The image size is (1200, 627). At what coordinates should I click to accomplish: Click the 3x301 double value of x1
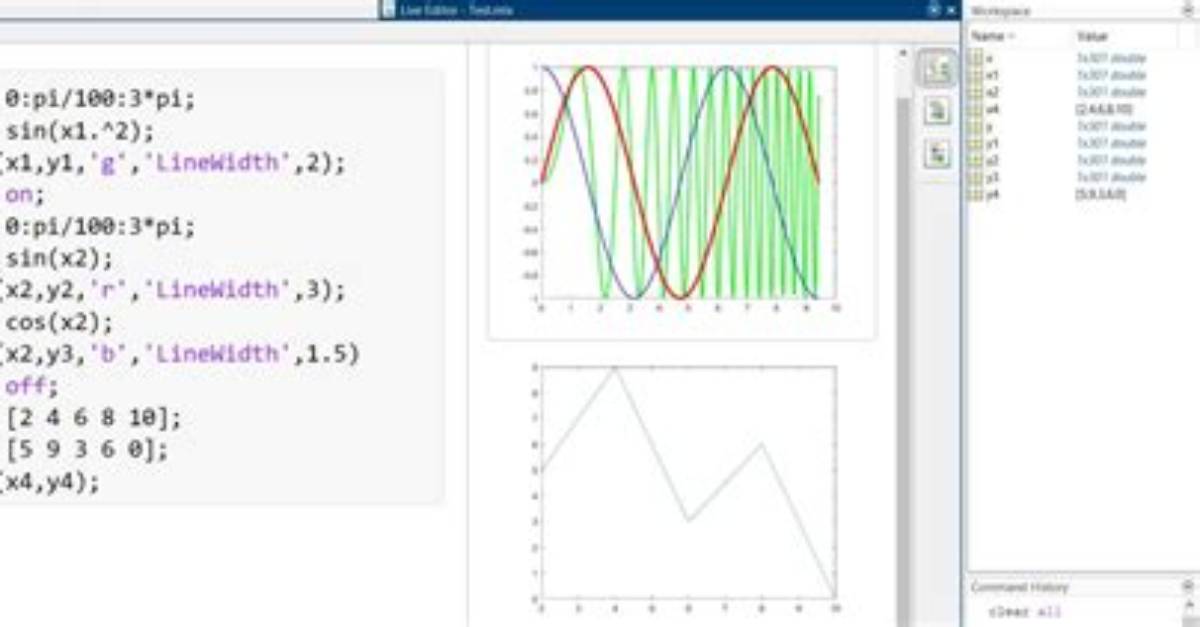[1111, 75]
